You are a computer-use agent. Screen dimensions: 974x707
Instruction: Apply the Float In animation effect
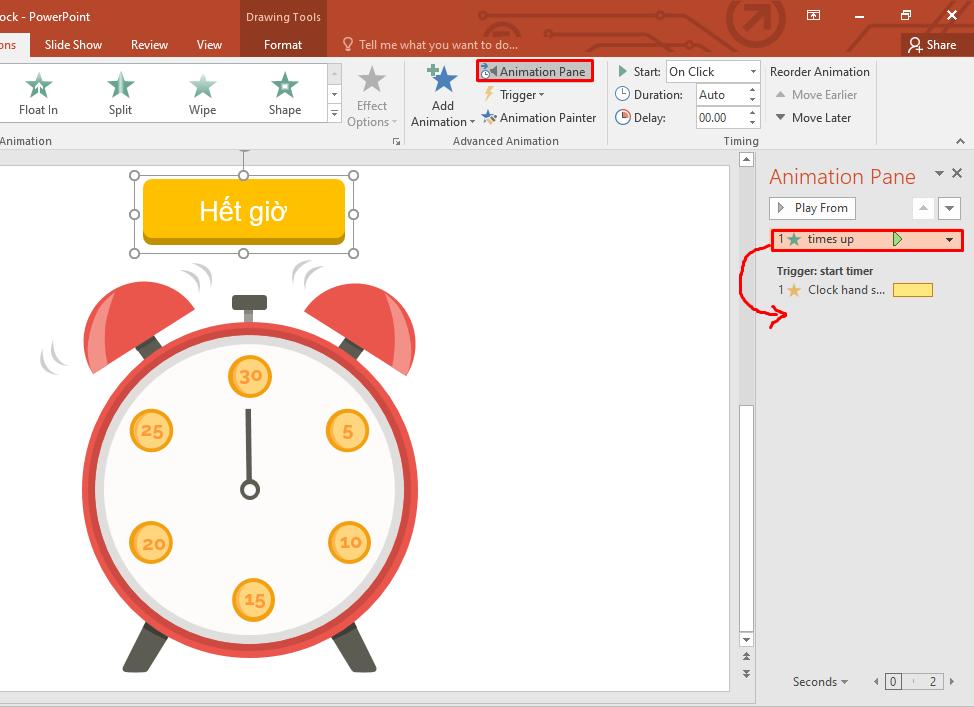click(x=38, y=93)
